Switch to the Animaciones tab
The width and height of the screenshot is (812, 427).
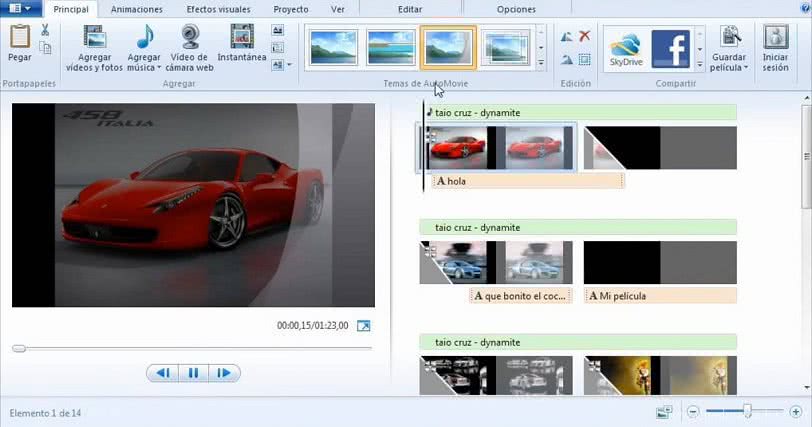[137, 9]
